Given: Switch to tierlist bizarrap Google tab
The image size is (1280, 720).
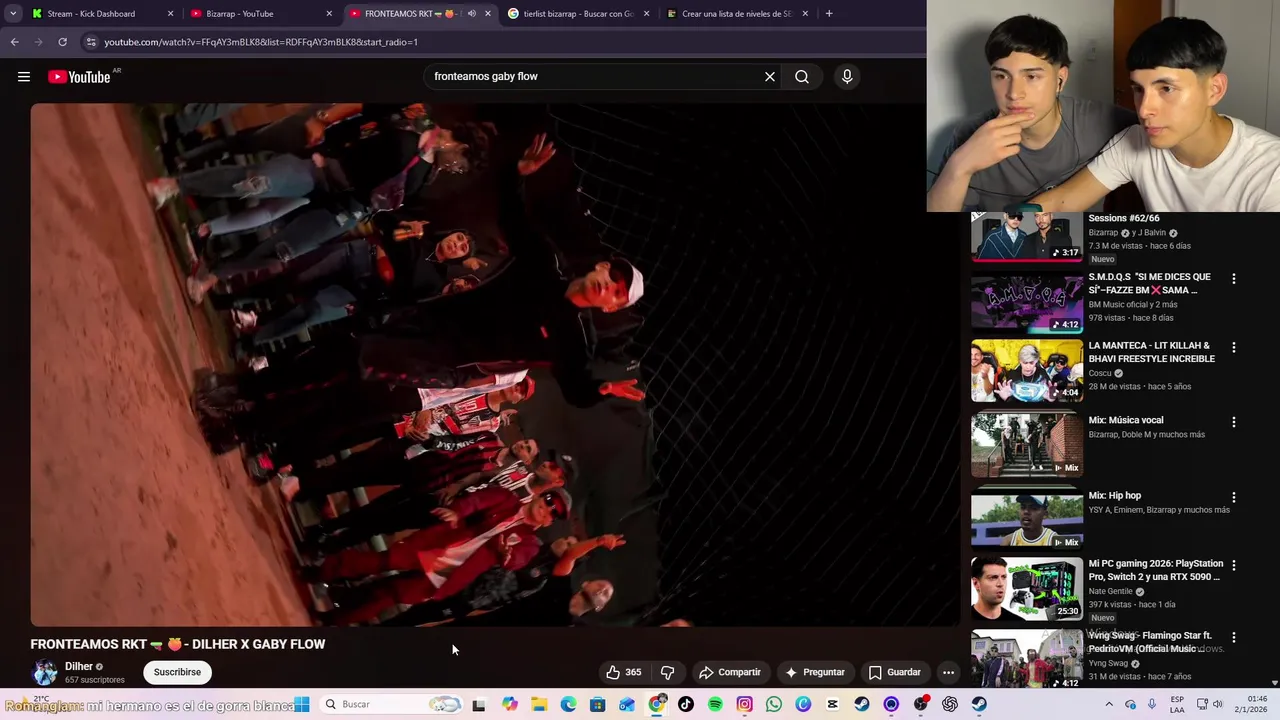Looking at the screenshot, I should coord(578,14).
